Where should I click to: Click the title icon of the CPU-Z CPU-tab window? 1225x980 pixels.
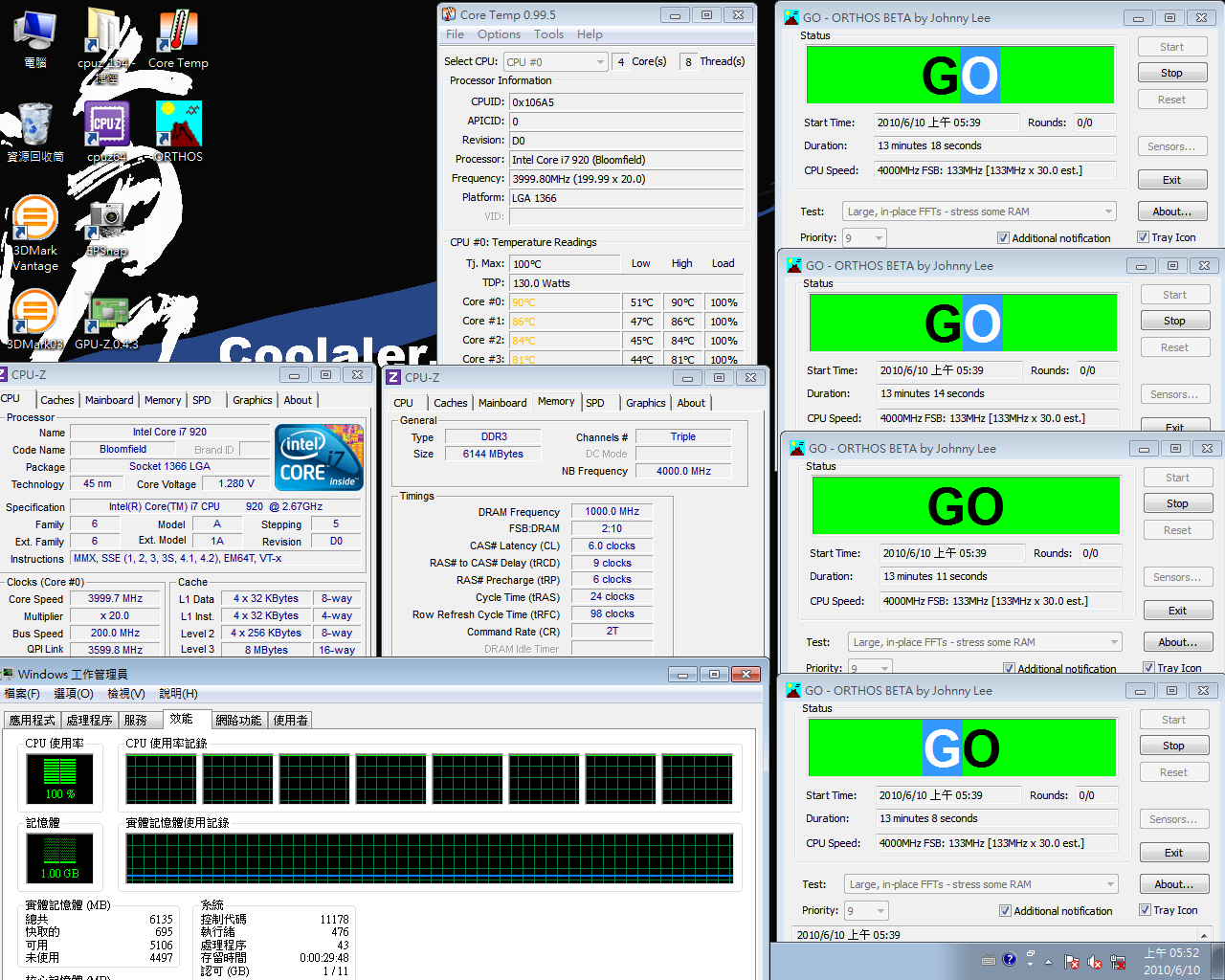pos(5,374)
